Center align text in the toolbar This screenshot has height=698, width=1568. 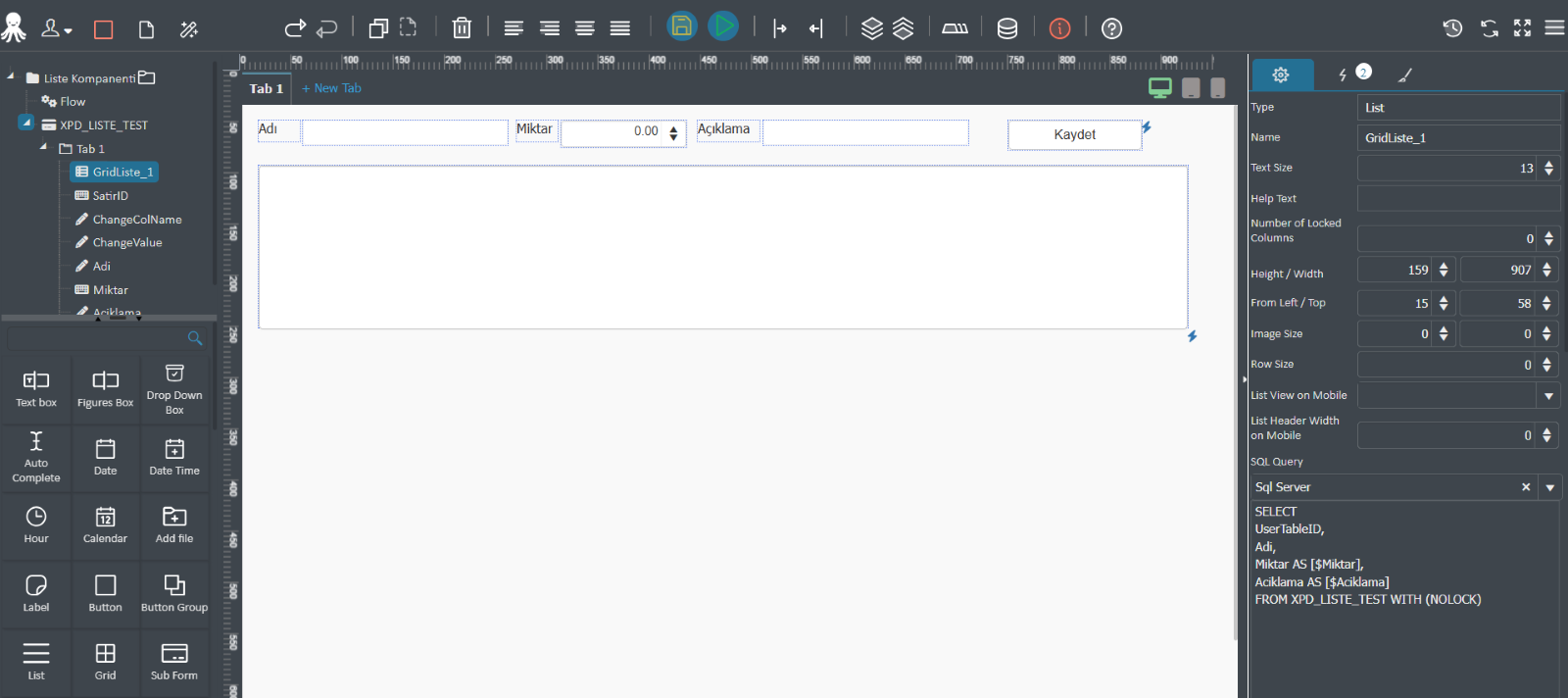click(585, 28)
